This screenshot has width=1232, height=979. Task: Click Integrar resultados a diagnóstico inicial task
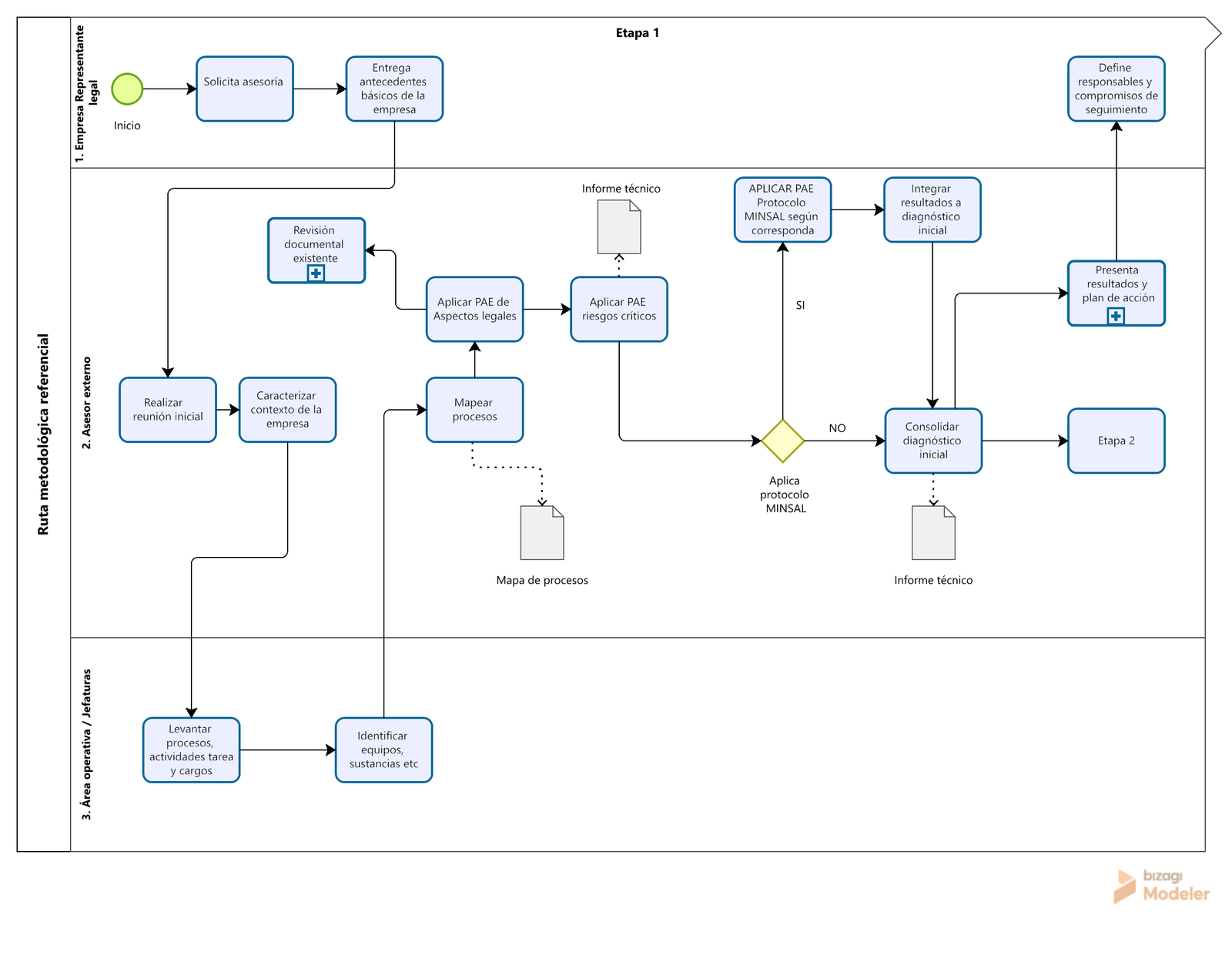(932, 210)
